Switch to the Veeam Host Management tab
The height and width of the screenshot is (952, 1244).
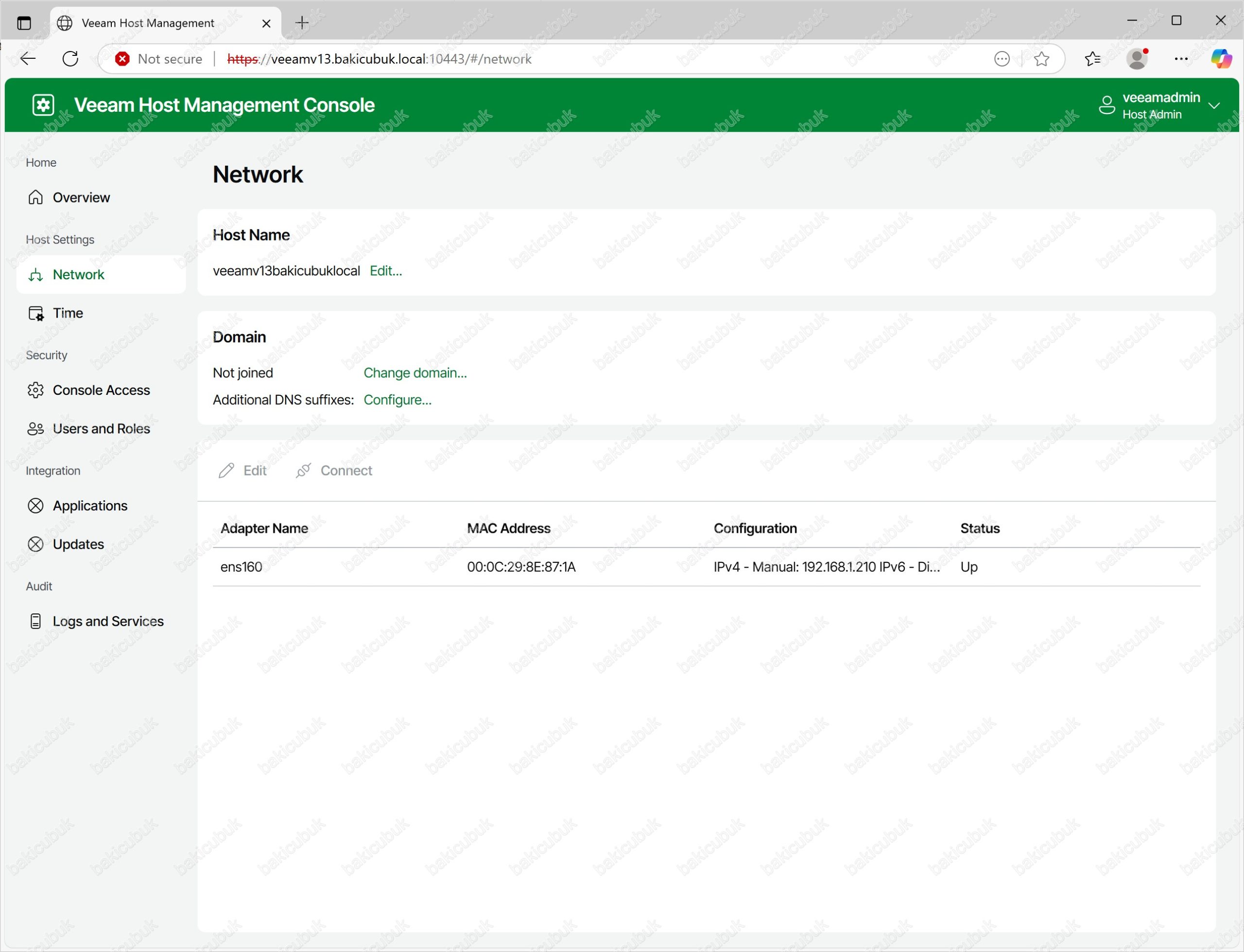[166, 23]
